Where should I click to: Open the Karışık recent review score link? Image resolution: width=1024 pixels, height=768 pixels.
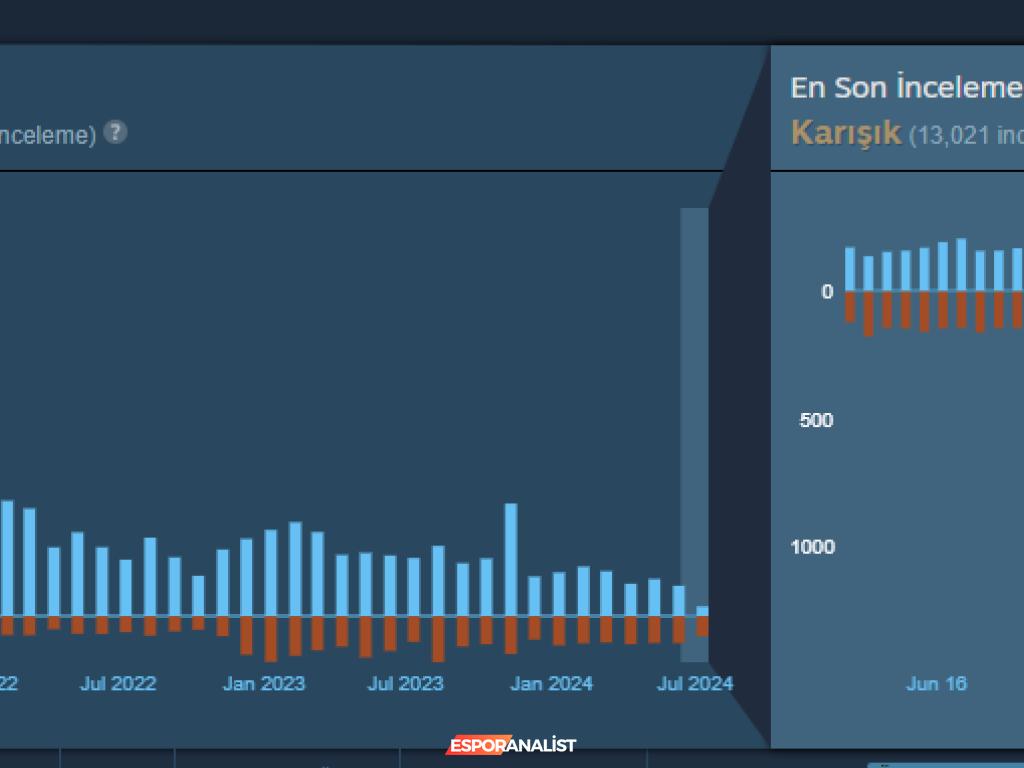pyautogui.click(x=846, y=132)
